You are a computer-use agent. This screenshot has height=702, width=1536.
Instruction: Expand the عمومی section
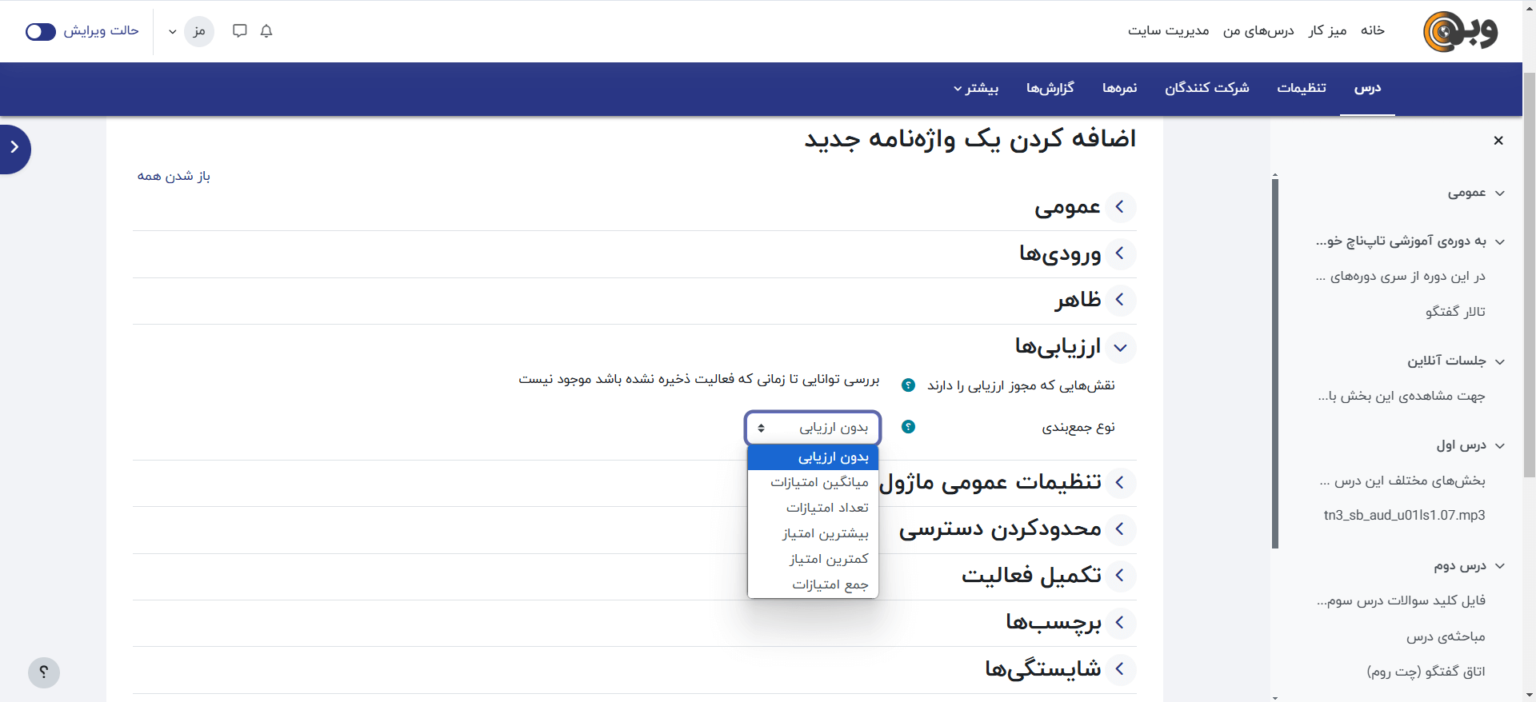coord(1119,207)
